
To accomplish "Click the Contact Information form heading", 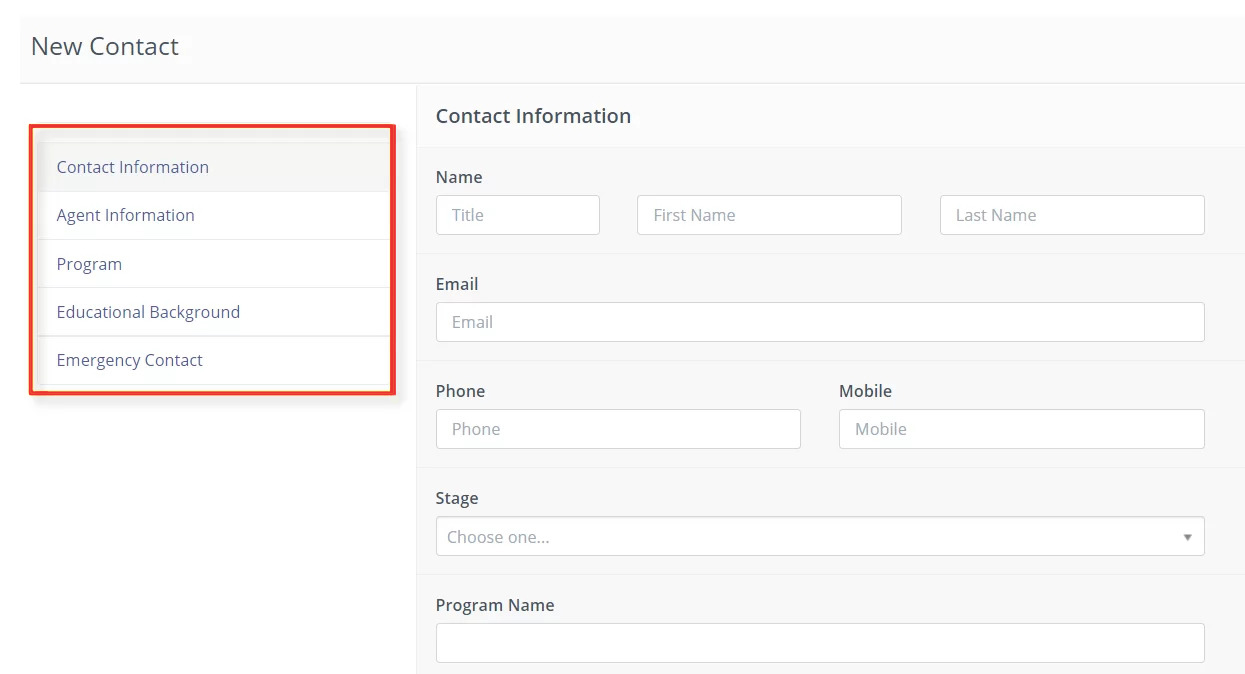I will coord(533,116).
